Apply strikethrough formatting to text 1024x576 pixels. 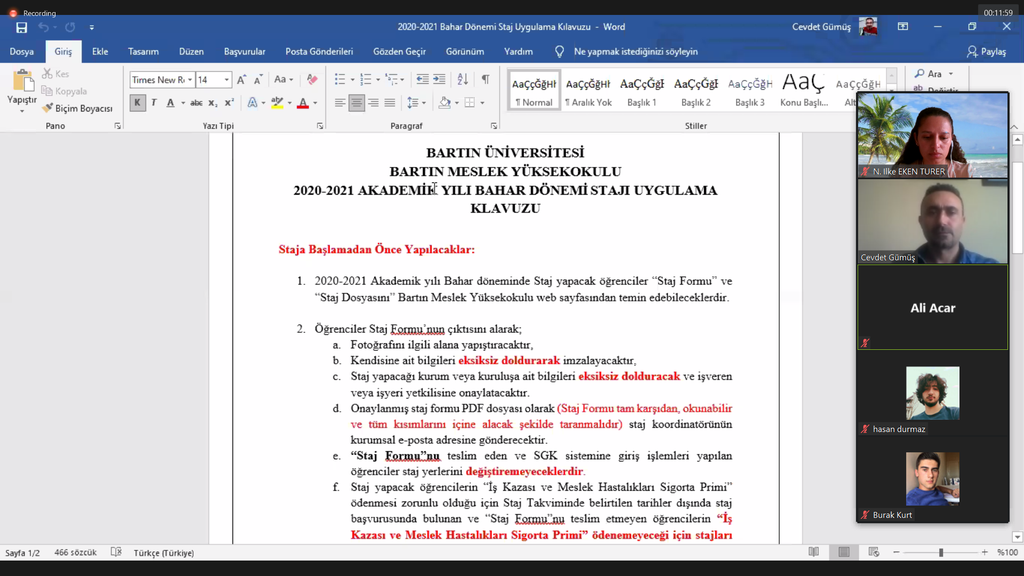(x=196, y=103)
